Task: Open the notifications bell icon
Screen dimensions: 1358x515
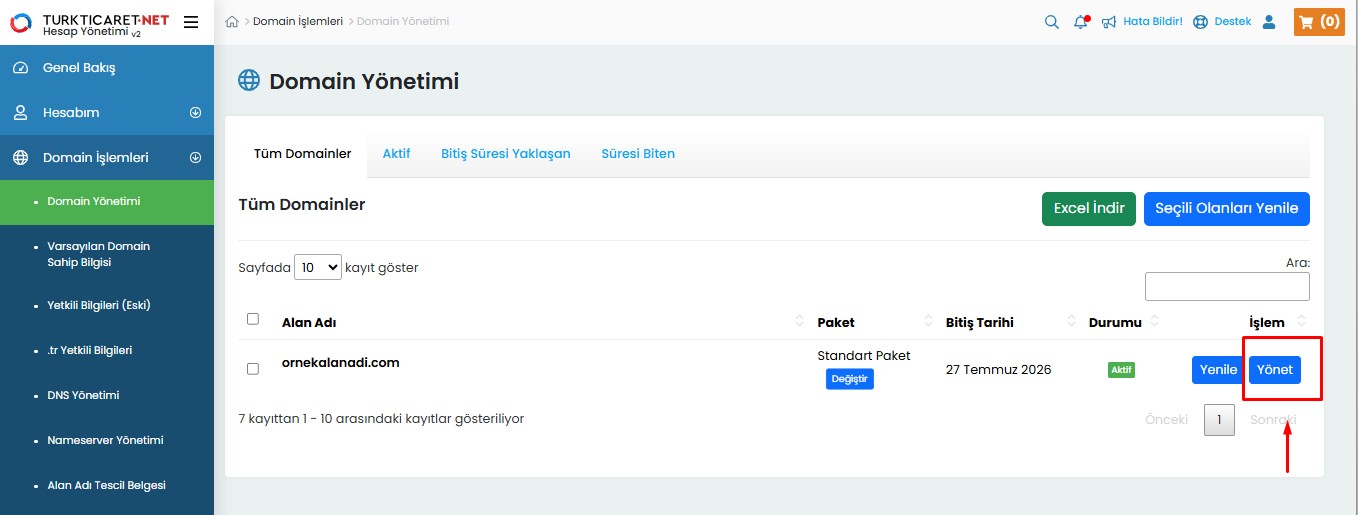Action: click(x=1080, y=22)
